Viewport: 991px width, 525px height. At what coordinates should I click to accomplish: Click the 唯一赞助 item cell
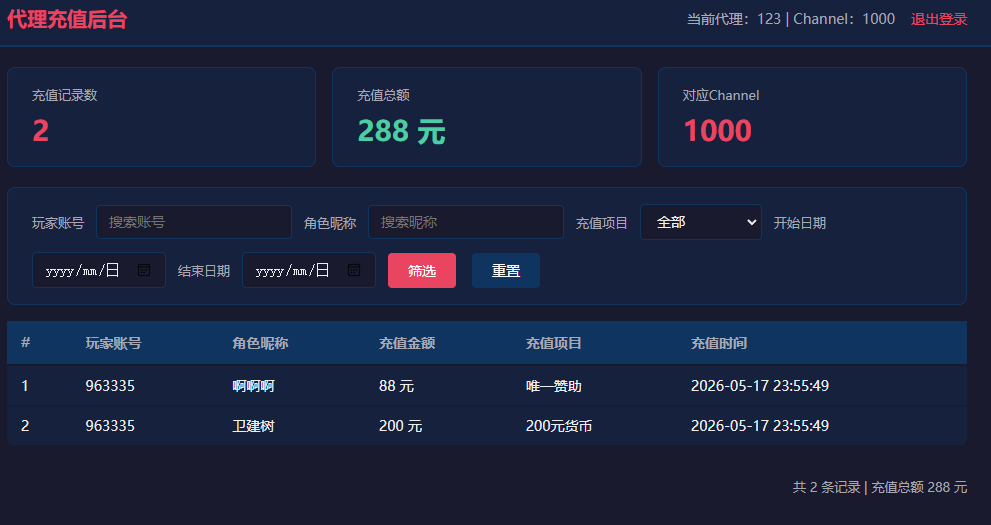tap(554, 386)
